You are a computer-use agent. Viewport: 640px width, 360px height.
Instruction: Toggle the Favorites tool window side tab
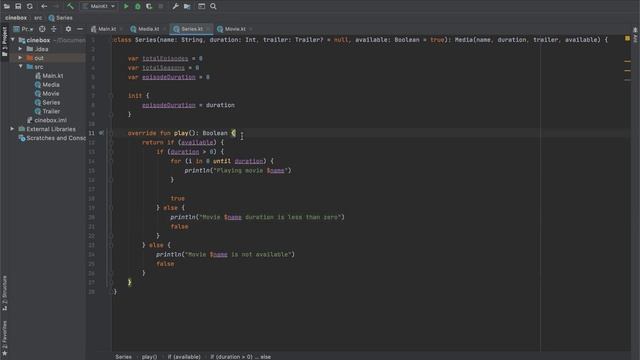[4, 337]
